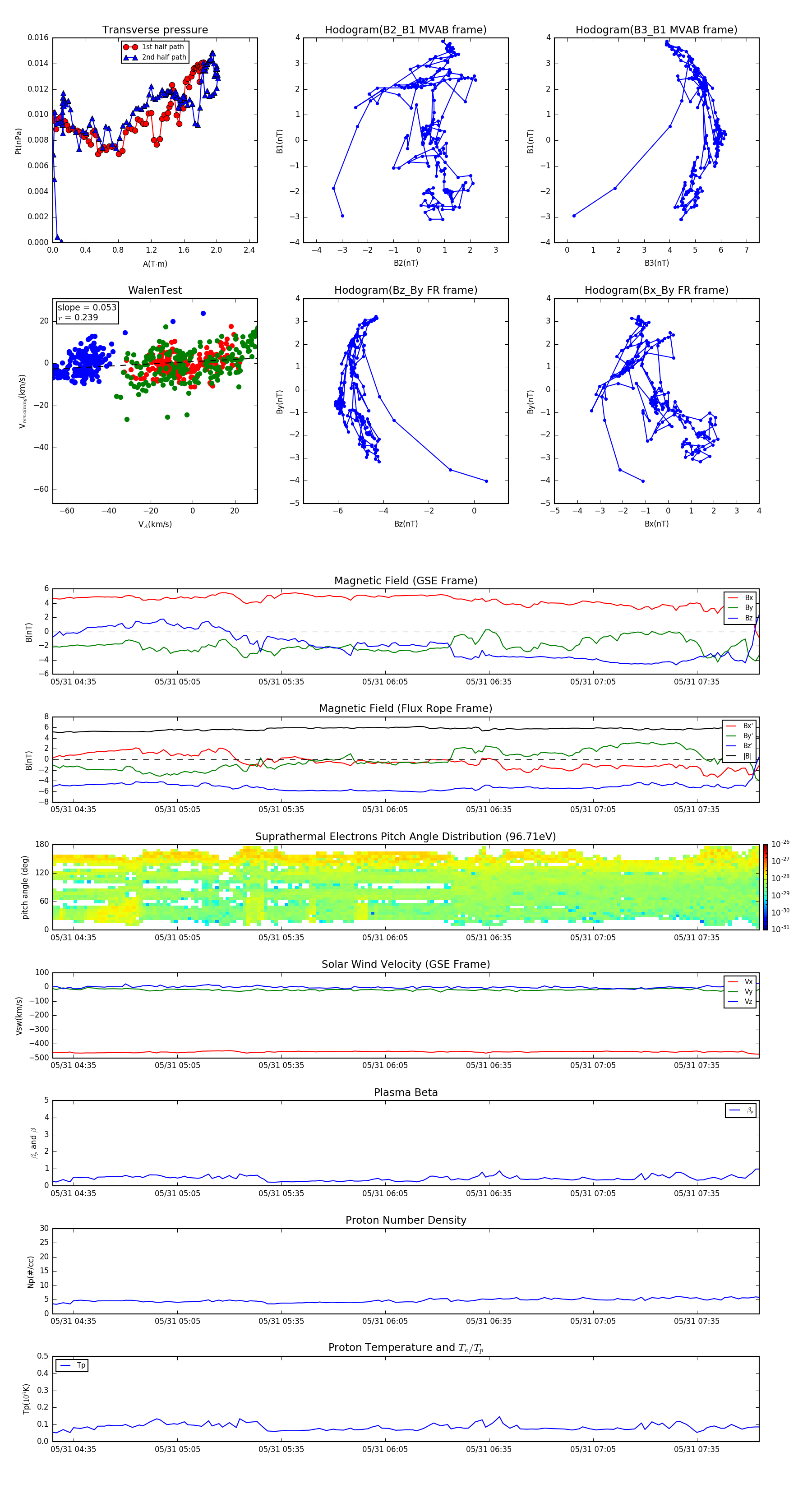This screenshot has height=1489, width=812.
Task: Click '05/31 06:05' tick under GSE magnetic field
Action: [x=385, y=682]
